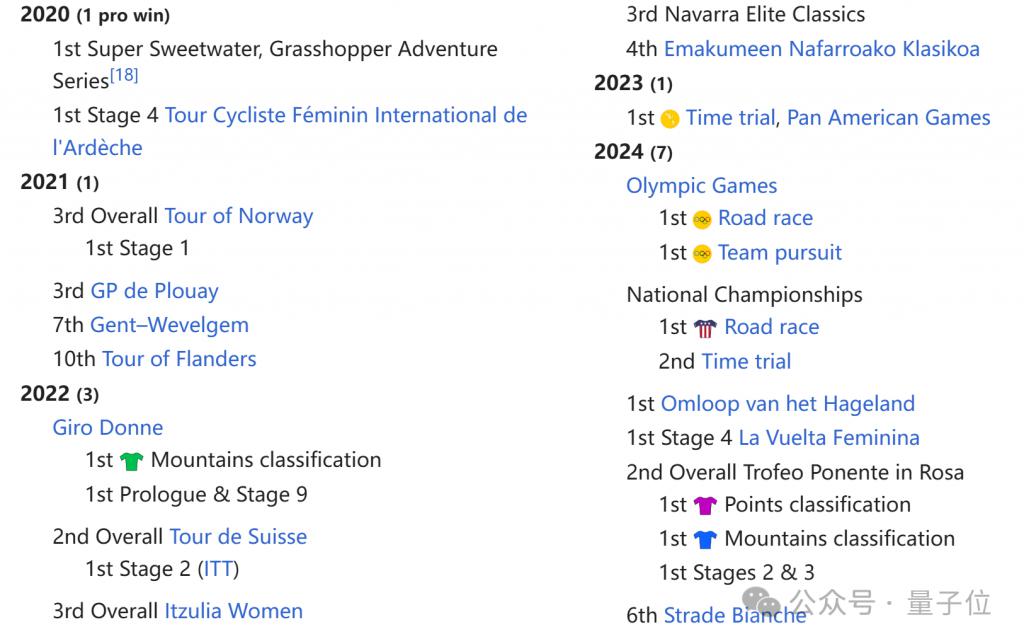
Task: Open citation footnote 18
Action: (125, 76)
